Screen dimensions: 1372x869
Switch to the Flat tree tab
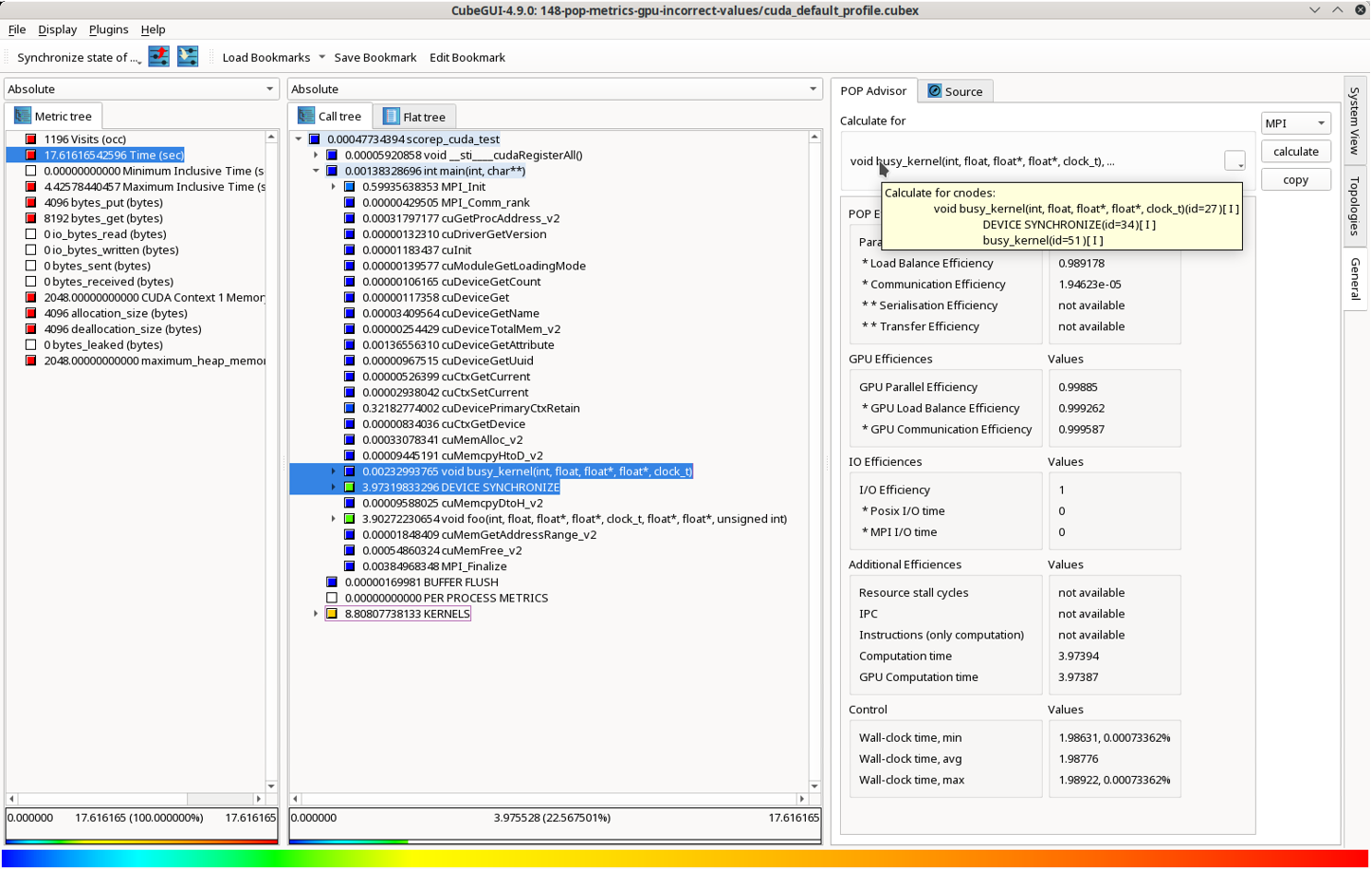[414, 117]
